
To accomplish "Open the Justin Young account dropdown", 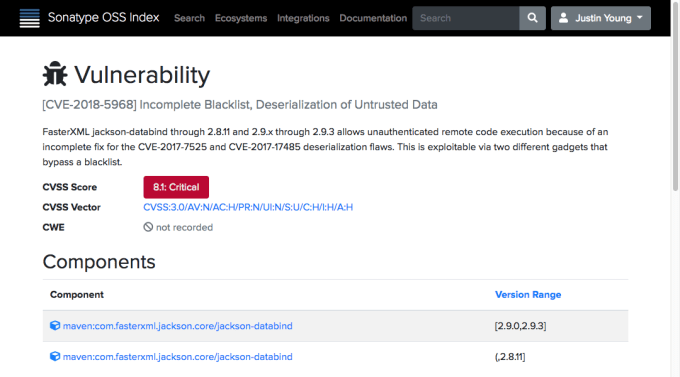I will pyautogui.click(x=601, y=18).
